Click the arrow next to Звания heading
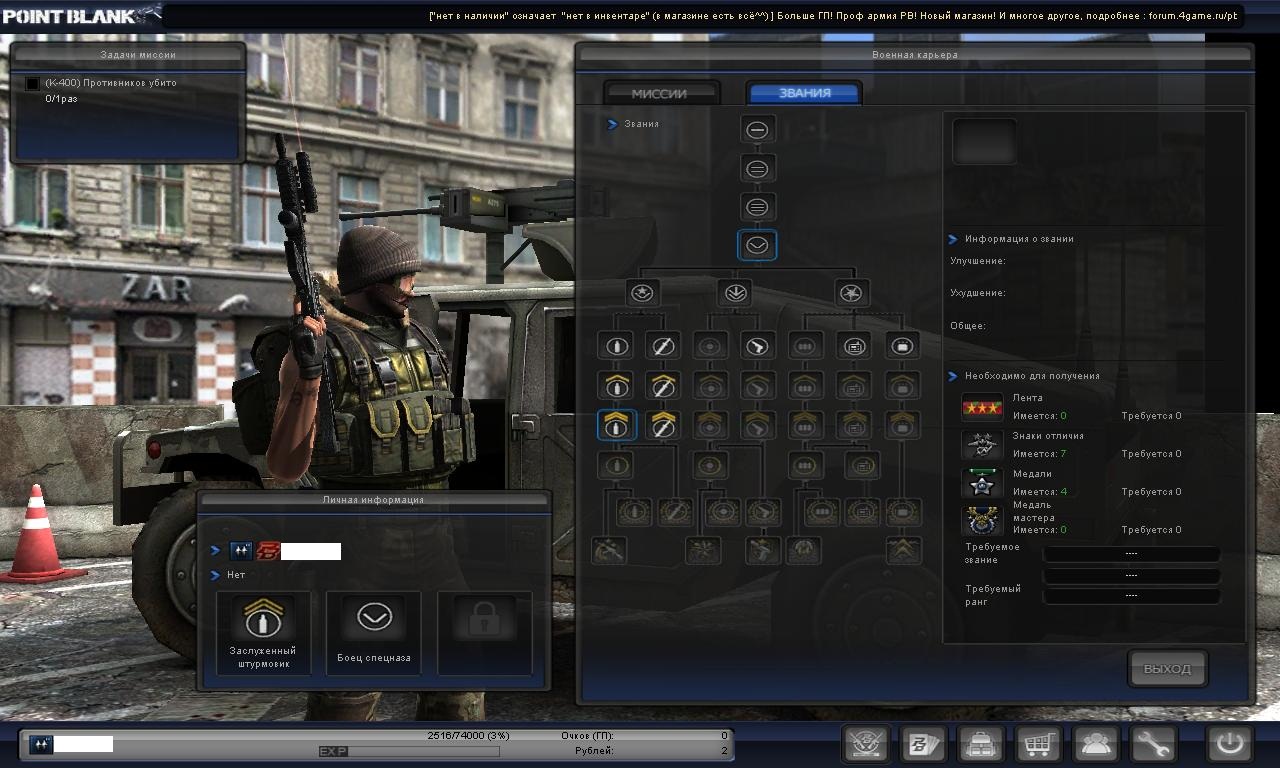The image size is (1280, 768). click(613, 124)
